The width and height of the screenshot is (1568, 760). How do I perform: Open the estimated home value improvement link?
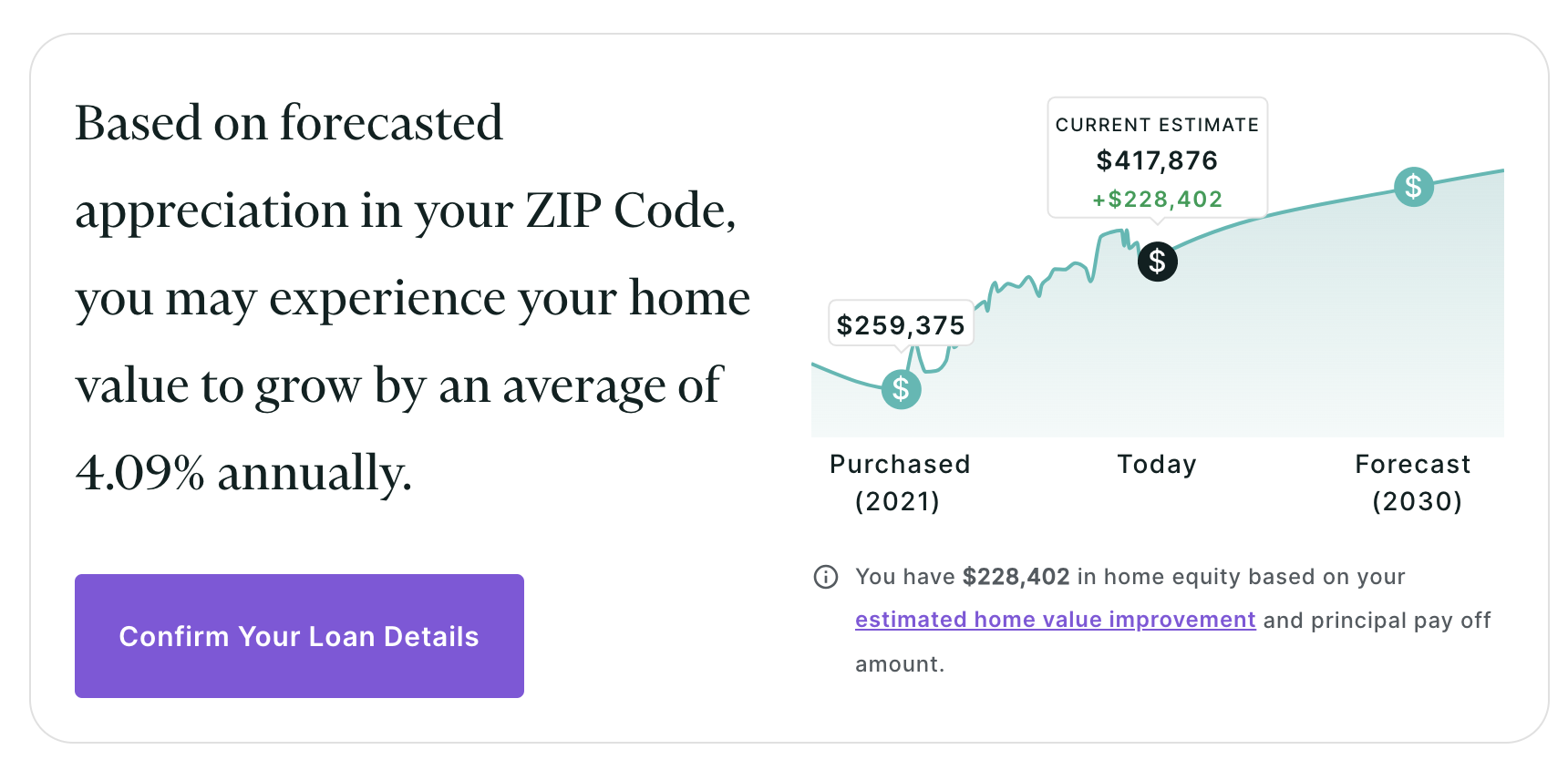1055,620
